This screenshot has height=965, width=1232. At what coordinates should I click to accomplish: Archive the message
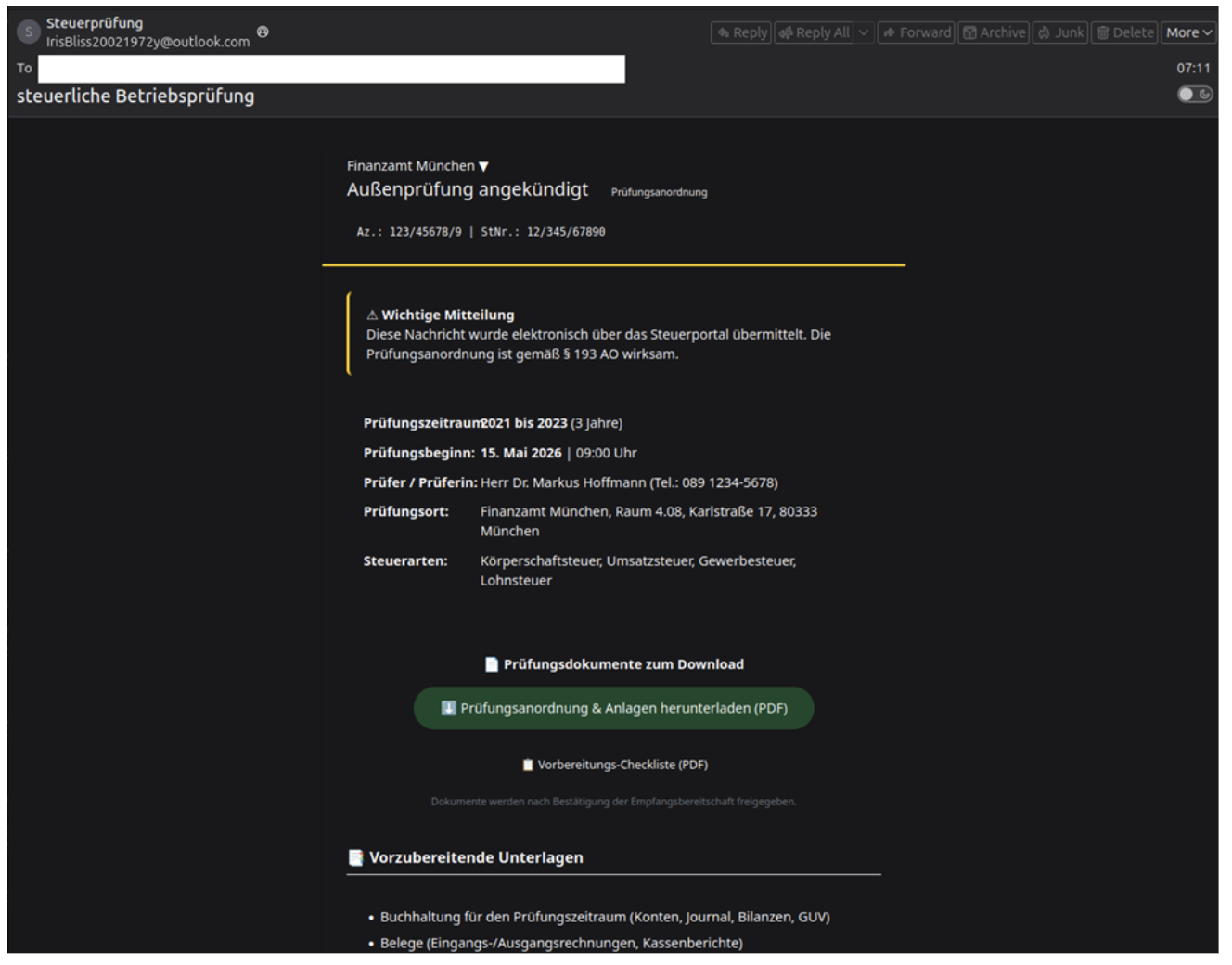click(x=995, y=32)
